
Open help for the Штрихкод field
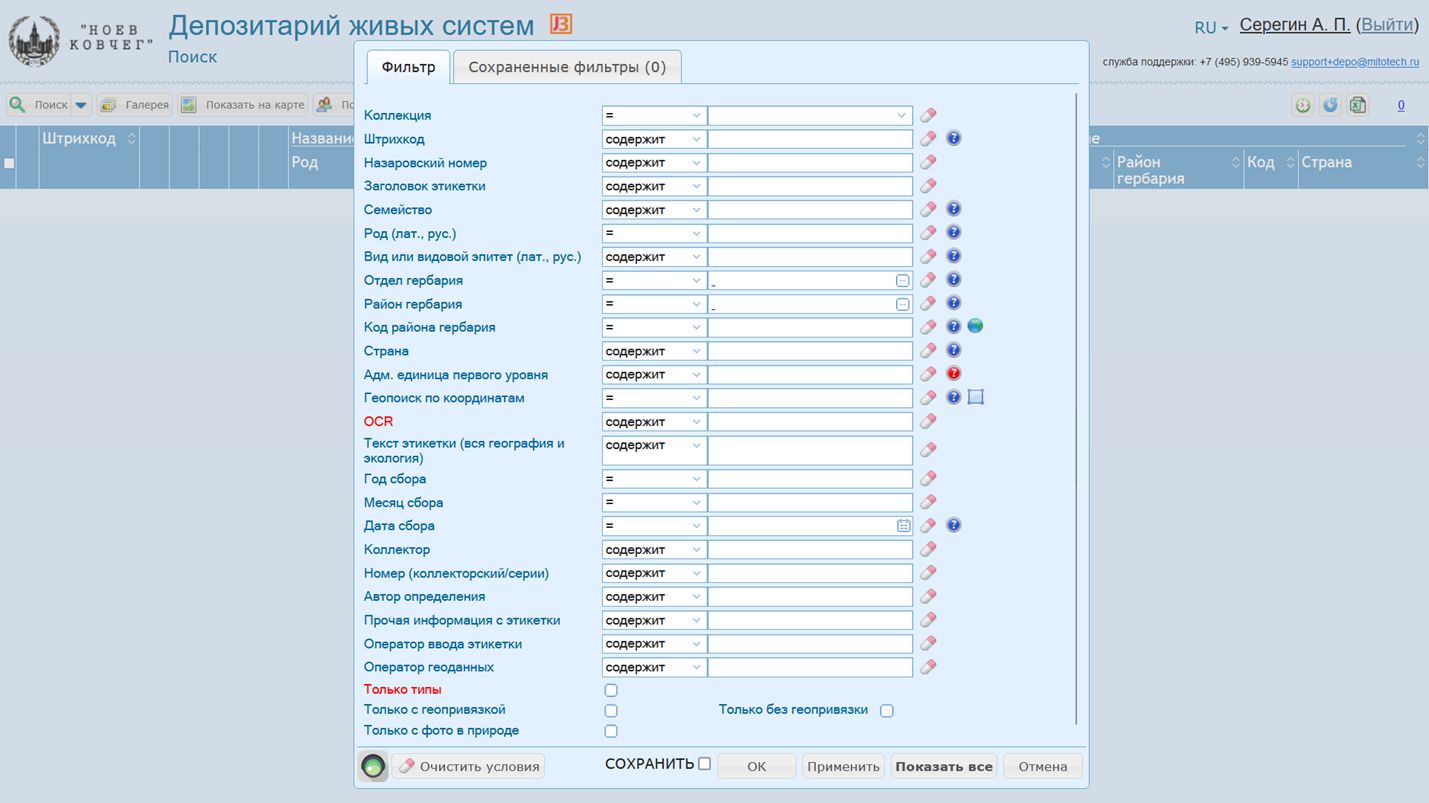pos(954,138)
